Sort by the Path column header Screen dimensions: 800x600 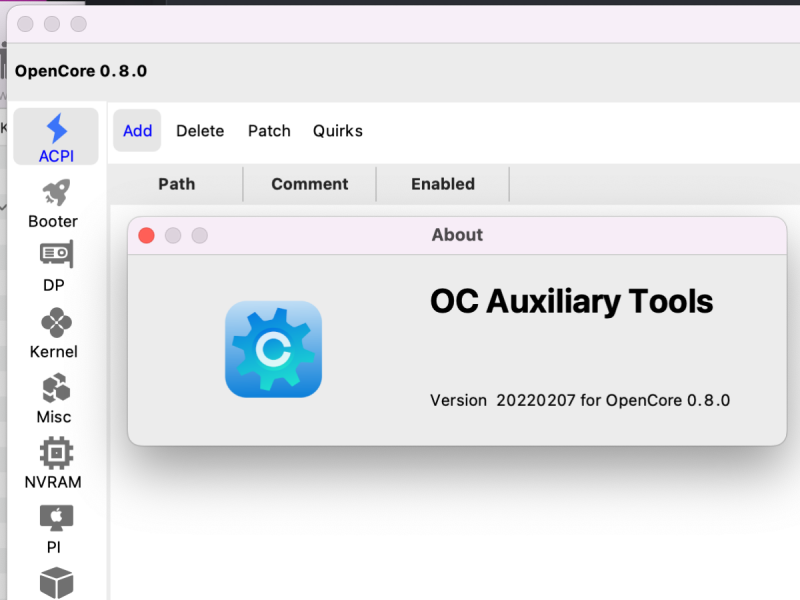click(x=177, y=184)
